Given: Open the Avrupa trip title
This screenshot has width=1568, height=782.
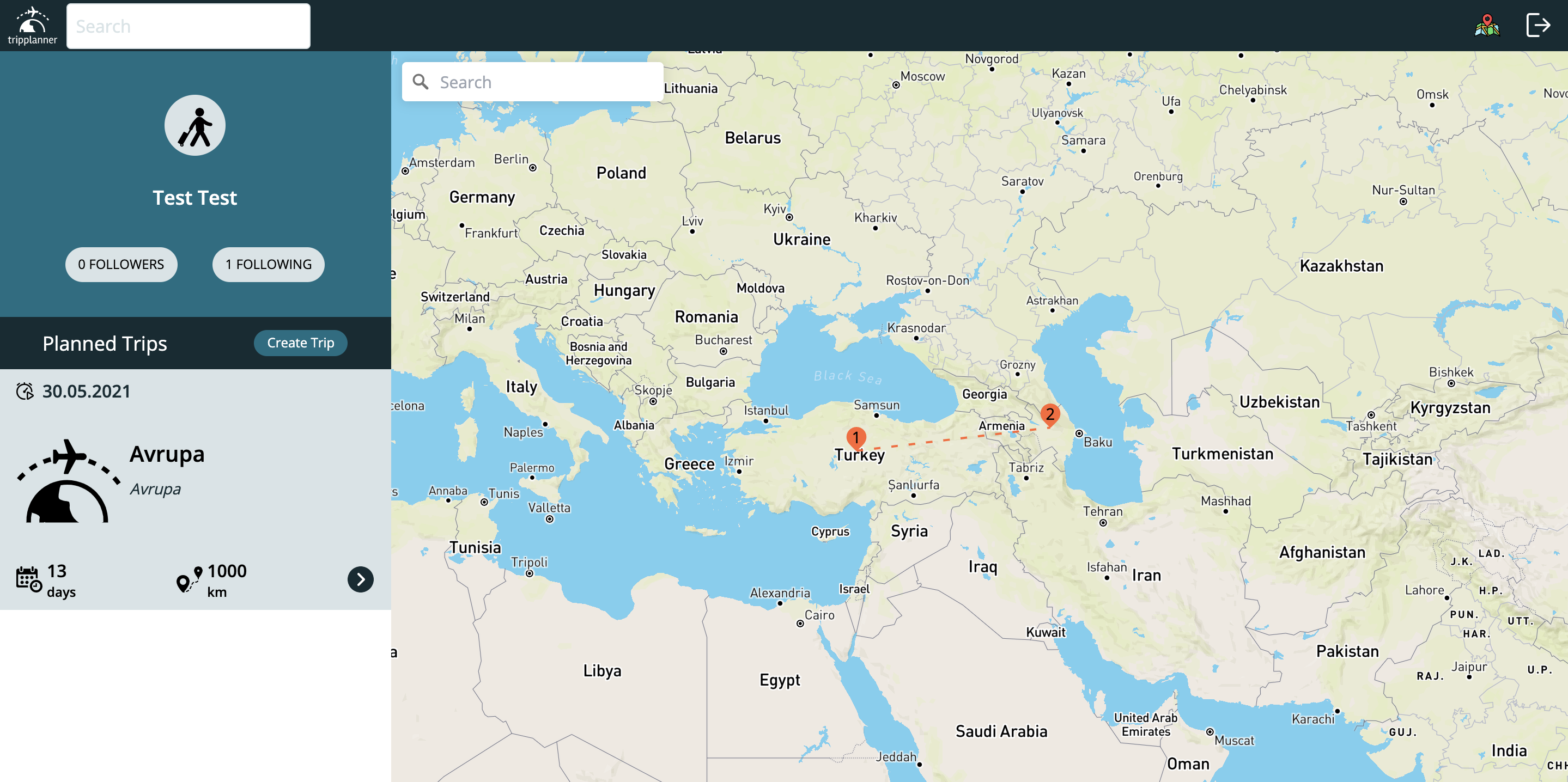Looking at the screenshot, I should 167,454.
